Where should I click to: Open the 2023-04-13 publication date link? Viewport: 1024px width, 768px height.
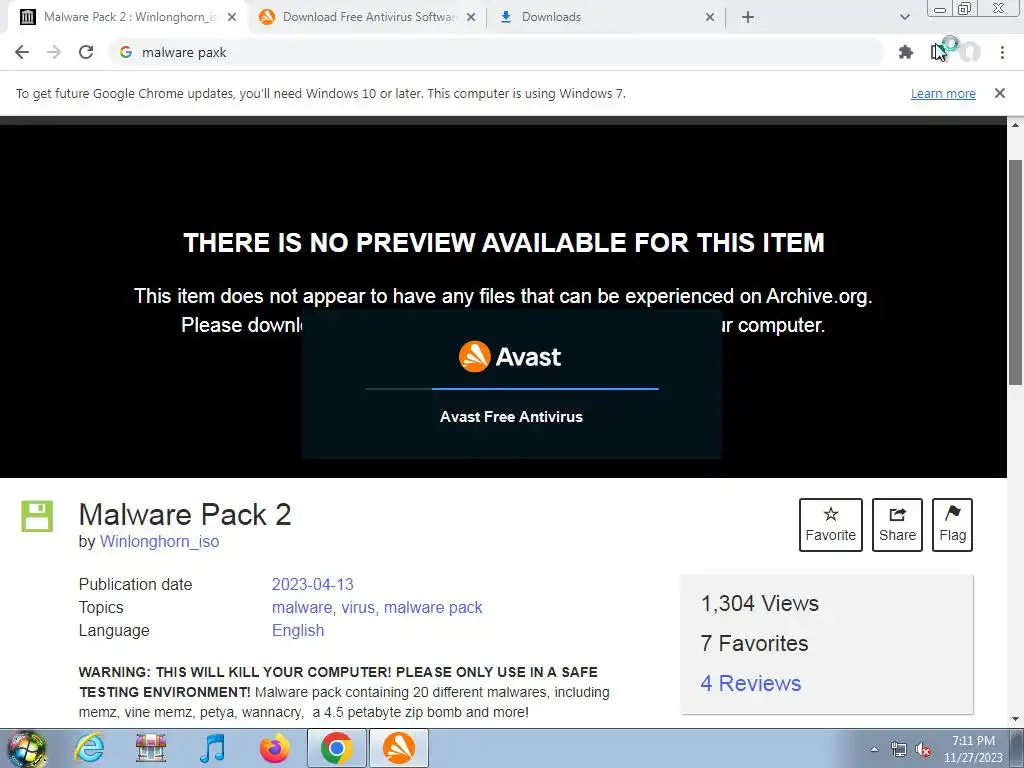click(x=312, y=584)
